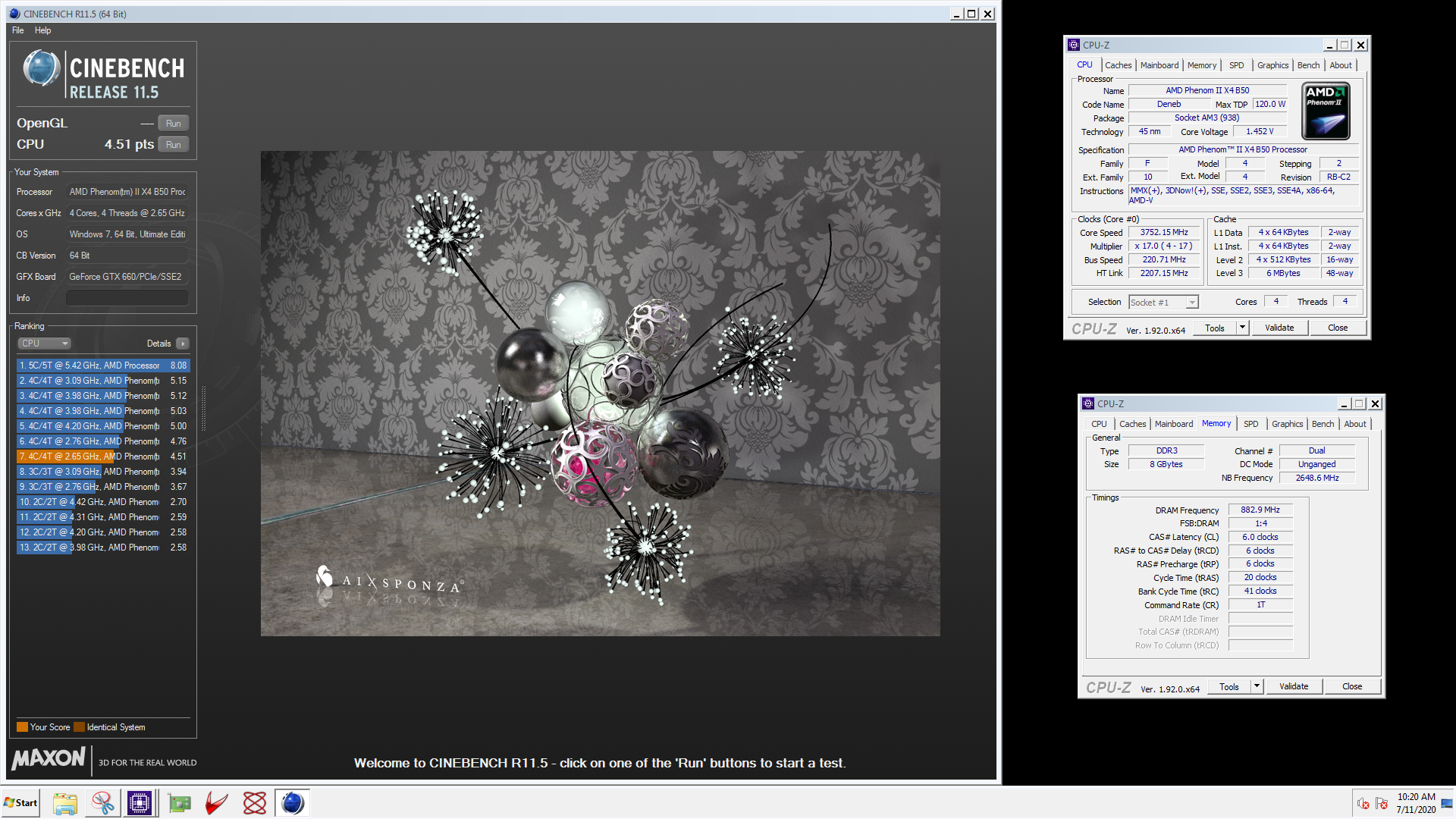Open the Help menu in Cinebench
Viewport: 1456px width, 819px height.
[42, 30]
